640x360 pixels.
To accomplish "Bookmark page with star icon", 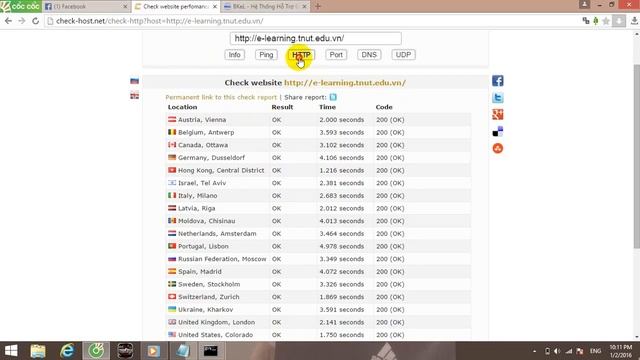I will (606, 21).
